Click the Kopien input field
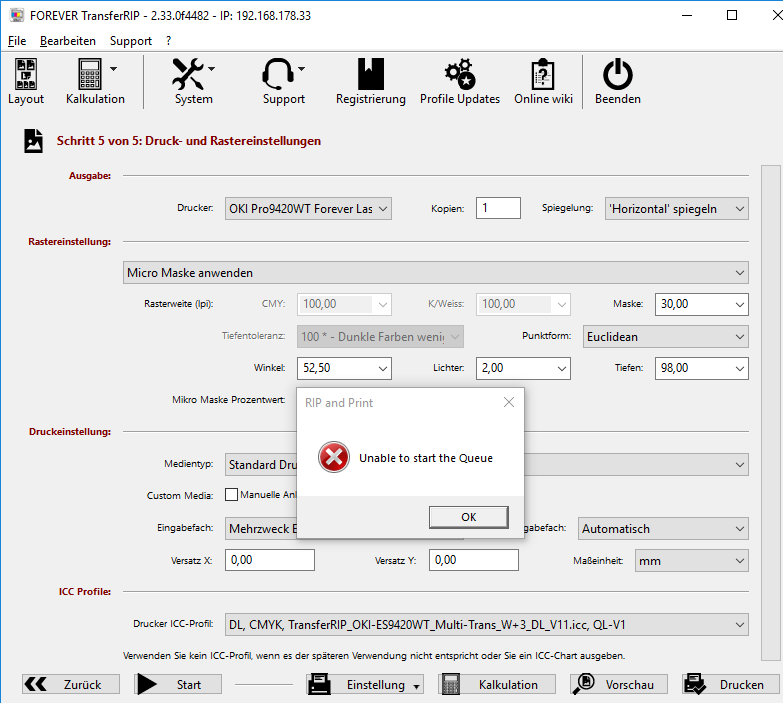 [498, 208]
